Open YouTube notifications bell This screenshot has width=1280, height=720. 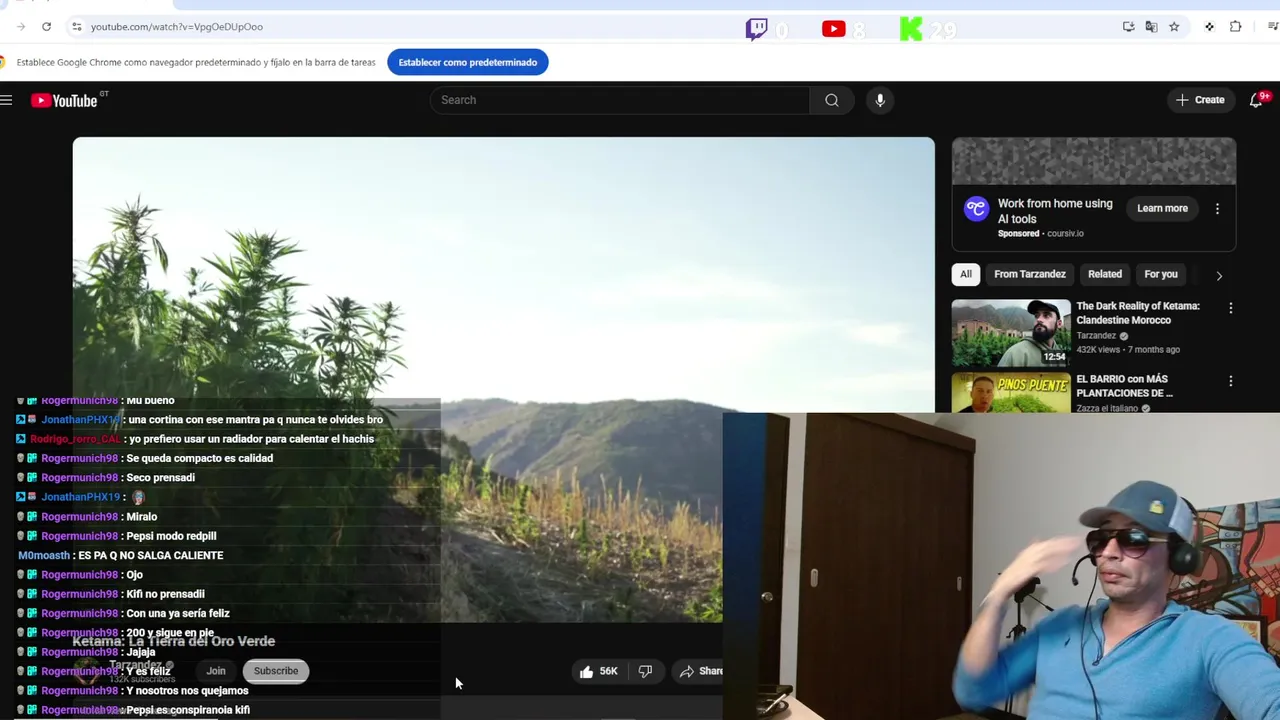[1256, 100]
